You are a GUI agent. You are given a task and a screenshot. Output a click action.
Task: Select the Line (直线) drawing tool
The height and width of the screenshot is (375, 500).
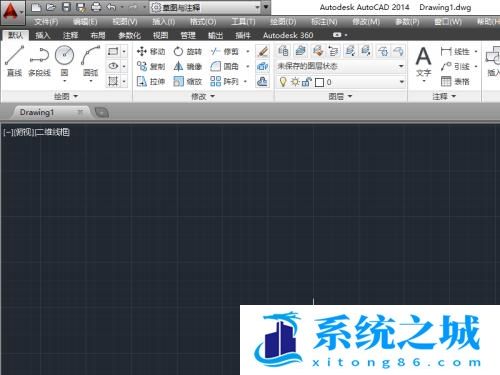(14, 61)
